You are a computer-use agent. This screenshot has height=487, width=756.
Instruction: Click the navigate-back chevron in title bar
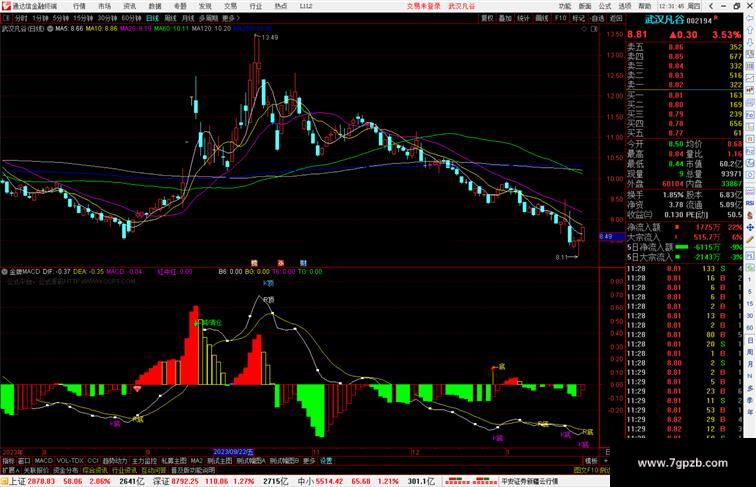pos(711,6)
